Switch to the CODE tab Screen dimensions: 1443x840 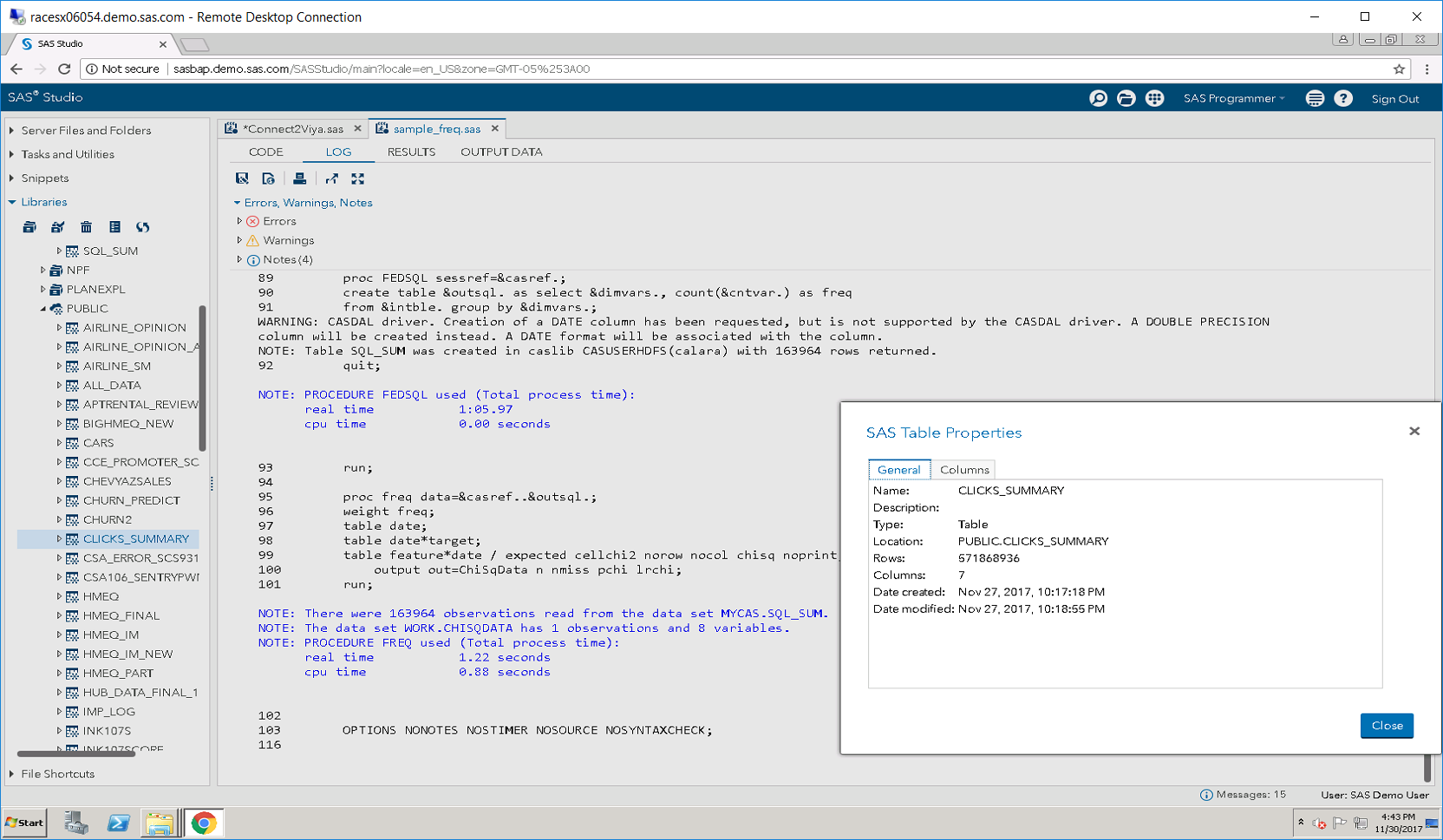click(265, 152)
